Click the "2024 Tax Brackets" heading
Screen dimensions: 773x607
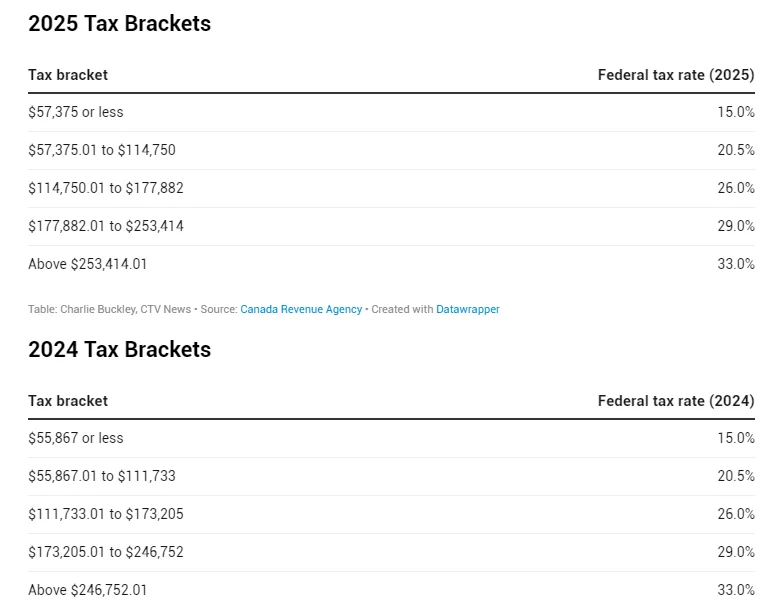tap(119, 350)
